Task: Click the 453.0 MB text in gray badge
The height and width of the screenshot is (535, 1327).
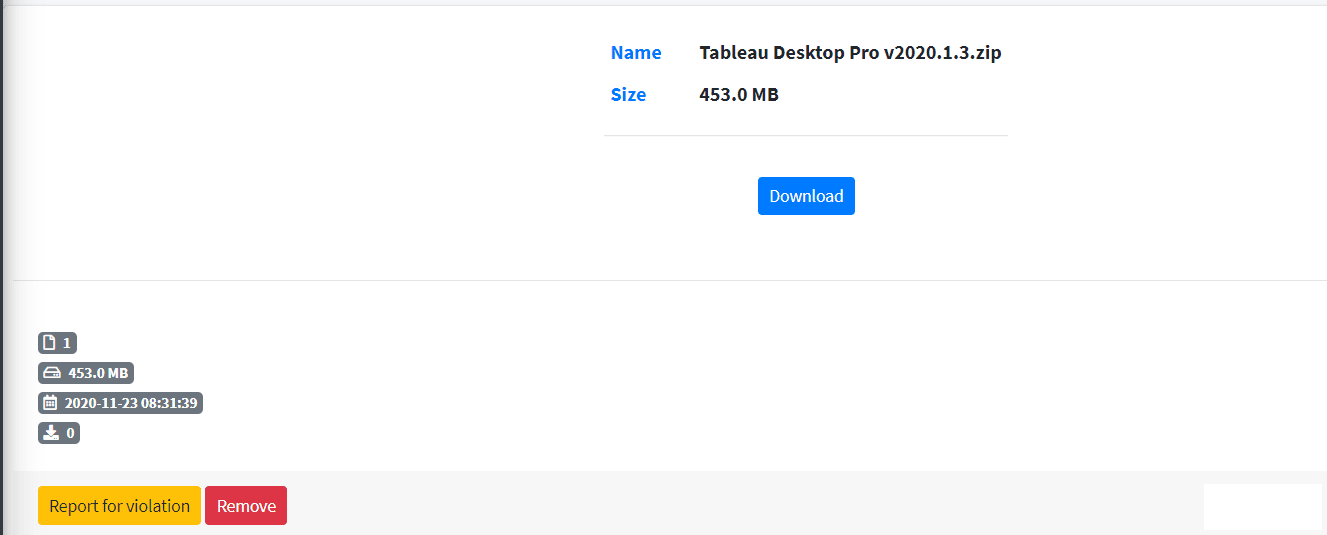Action: pyautogui.click(x=98, y=373)
